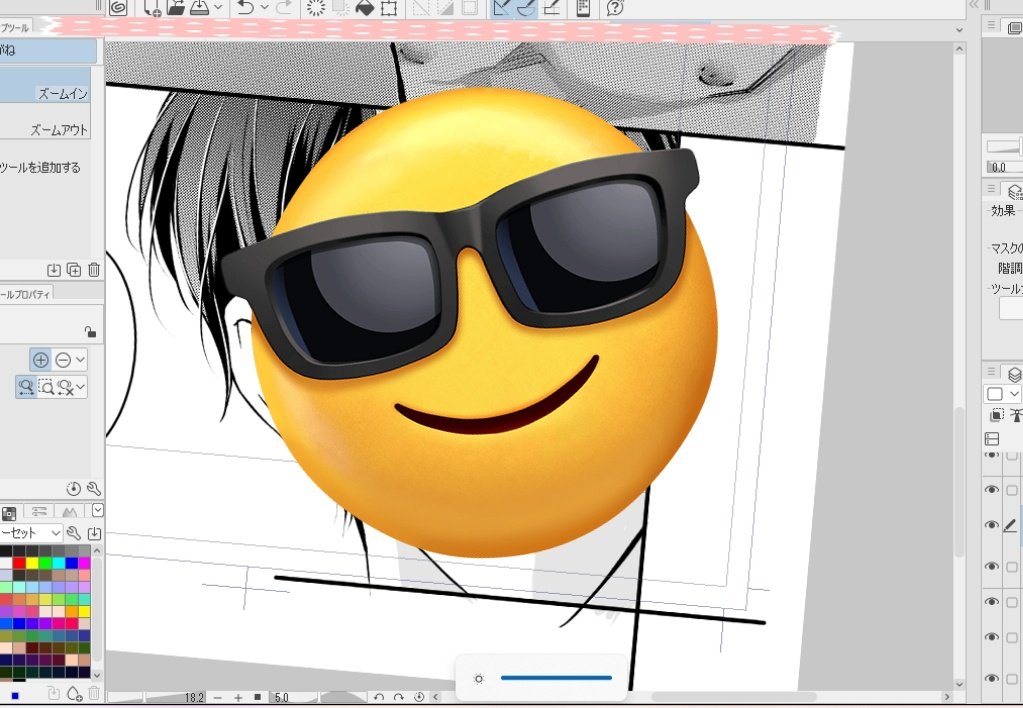This screenshot has height=708, width=1023.
Task: Zoom in canvas with plus button
Action: point(238,698)
